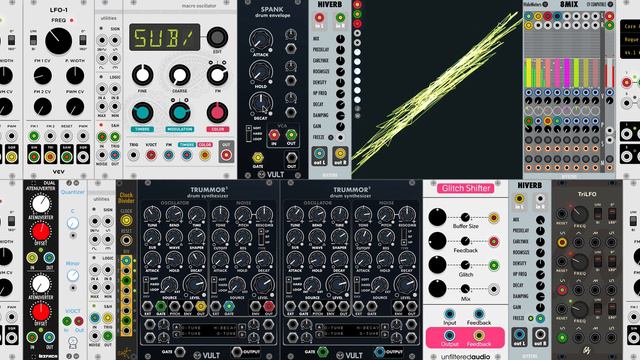This screenshot has width=640, height=360.
Task: Click the yellow GATE jack on SPANK
Action: (258, 157)
